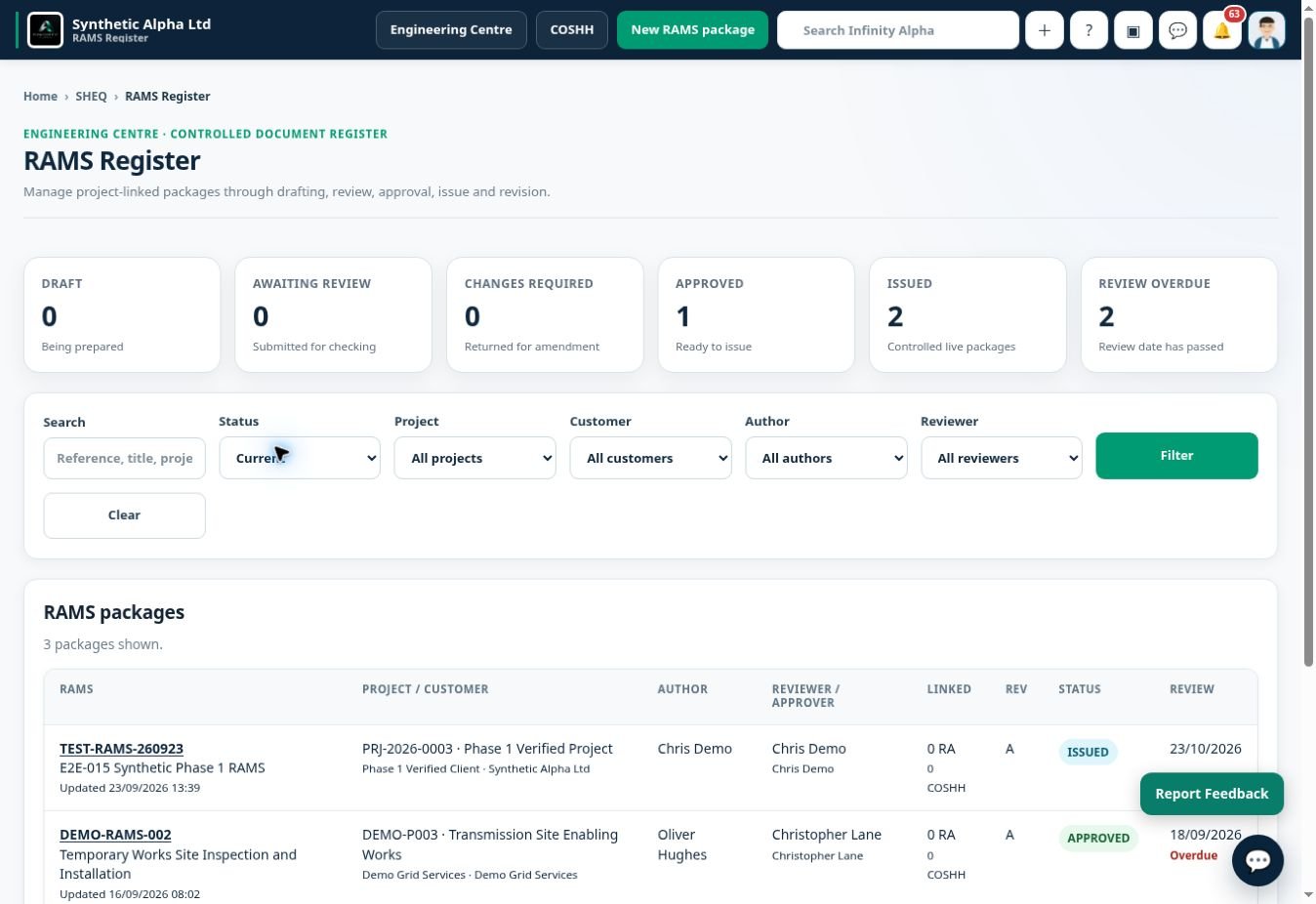
Task: Click the Clear filters button
Action: [x=124, y=515]
